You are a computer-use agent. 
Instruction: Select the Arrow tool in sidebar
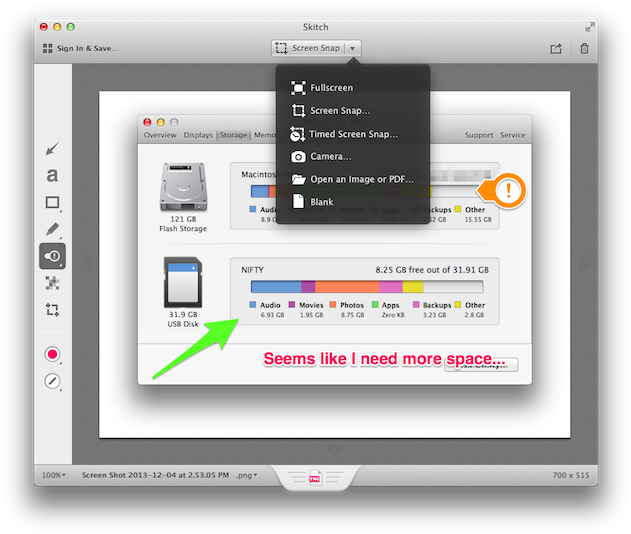(52, 148)
